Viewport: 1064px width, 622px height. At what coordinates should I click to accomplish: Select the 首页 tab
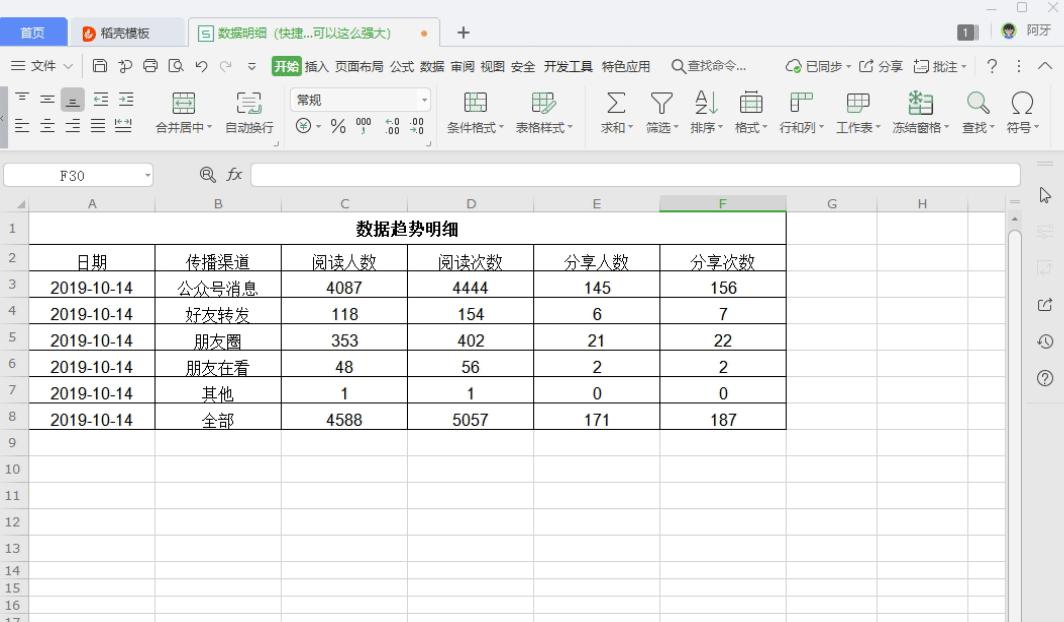point(33,31)
